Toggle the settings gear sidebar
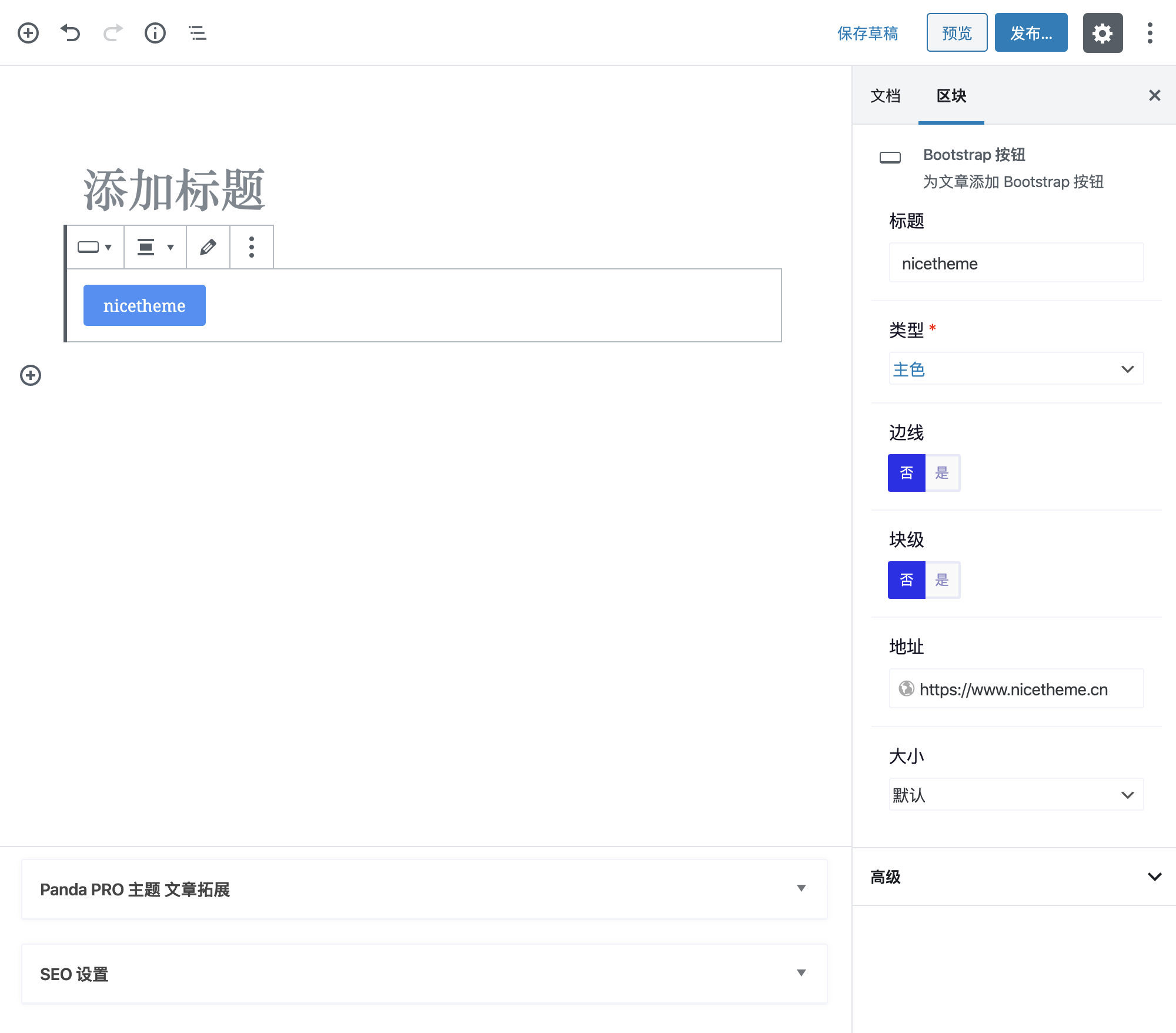 tap(1102, 33)
